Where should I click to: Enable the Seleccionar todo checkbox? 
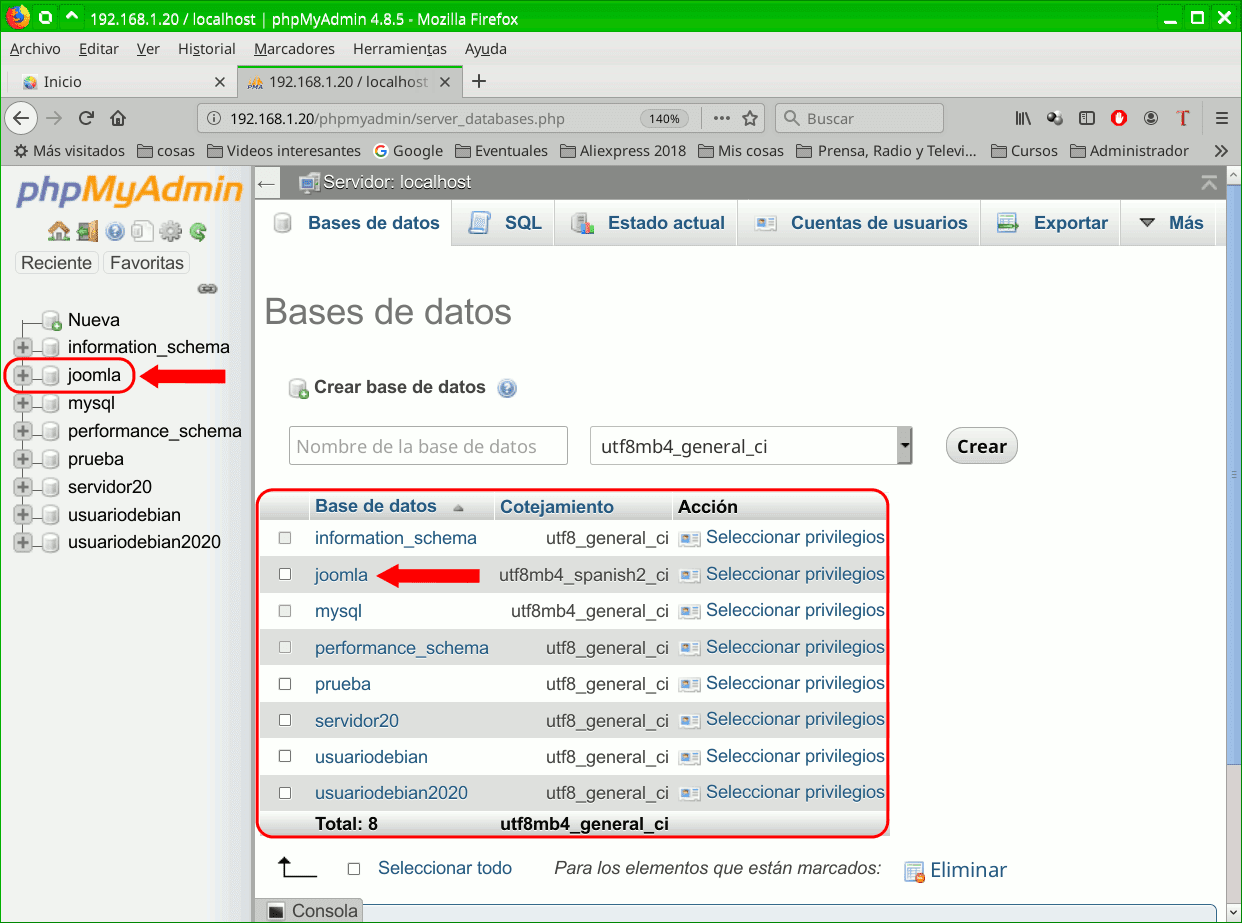(x=354, y=869)
